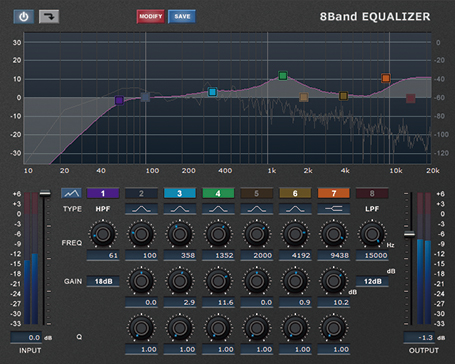Click band 7 Q value 1.00
The width and height of the screenshot is (455, 364).
(x=334, y=349)
